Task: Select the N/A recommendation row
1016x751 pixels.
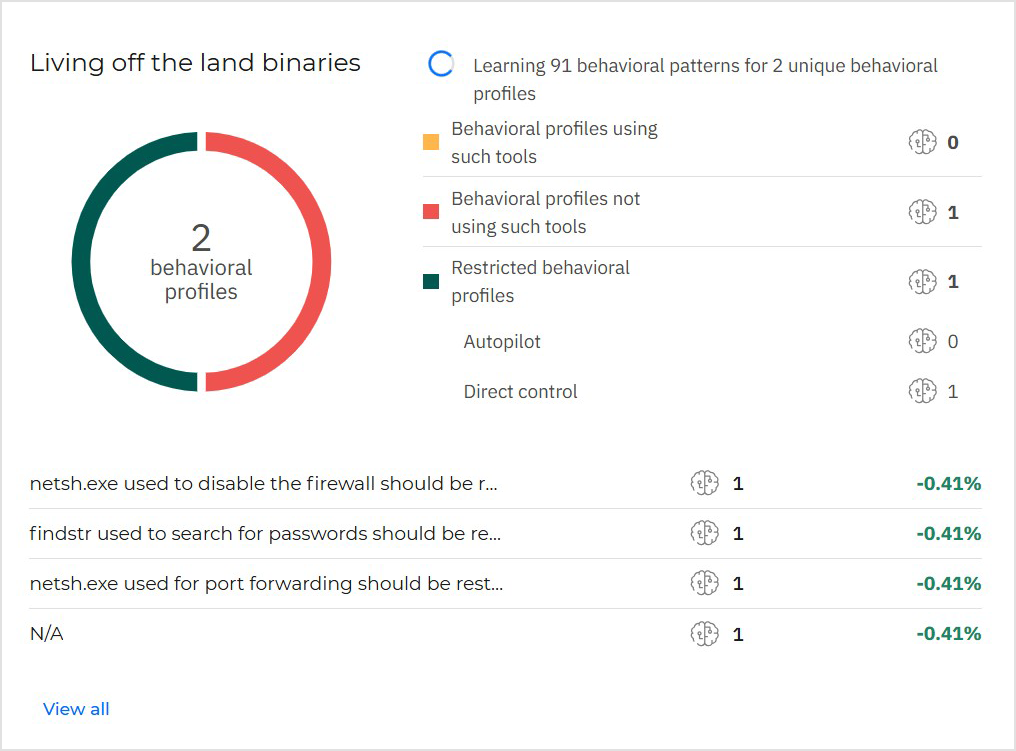Action: pos(47,633)
